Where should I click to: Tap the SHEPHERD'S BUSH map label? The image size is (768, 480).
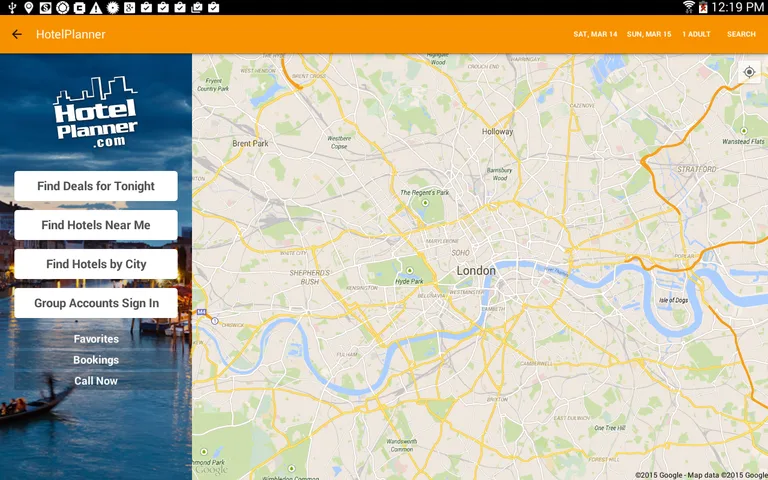click(310, 277)
